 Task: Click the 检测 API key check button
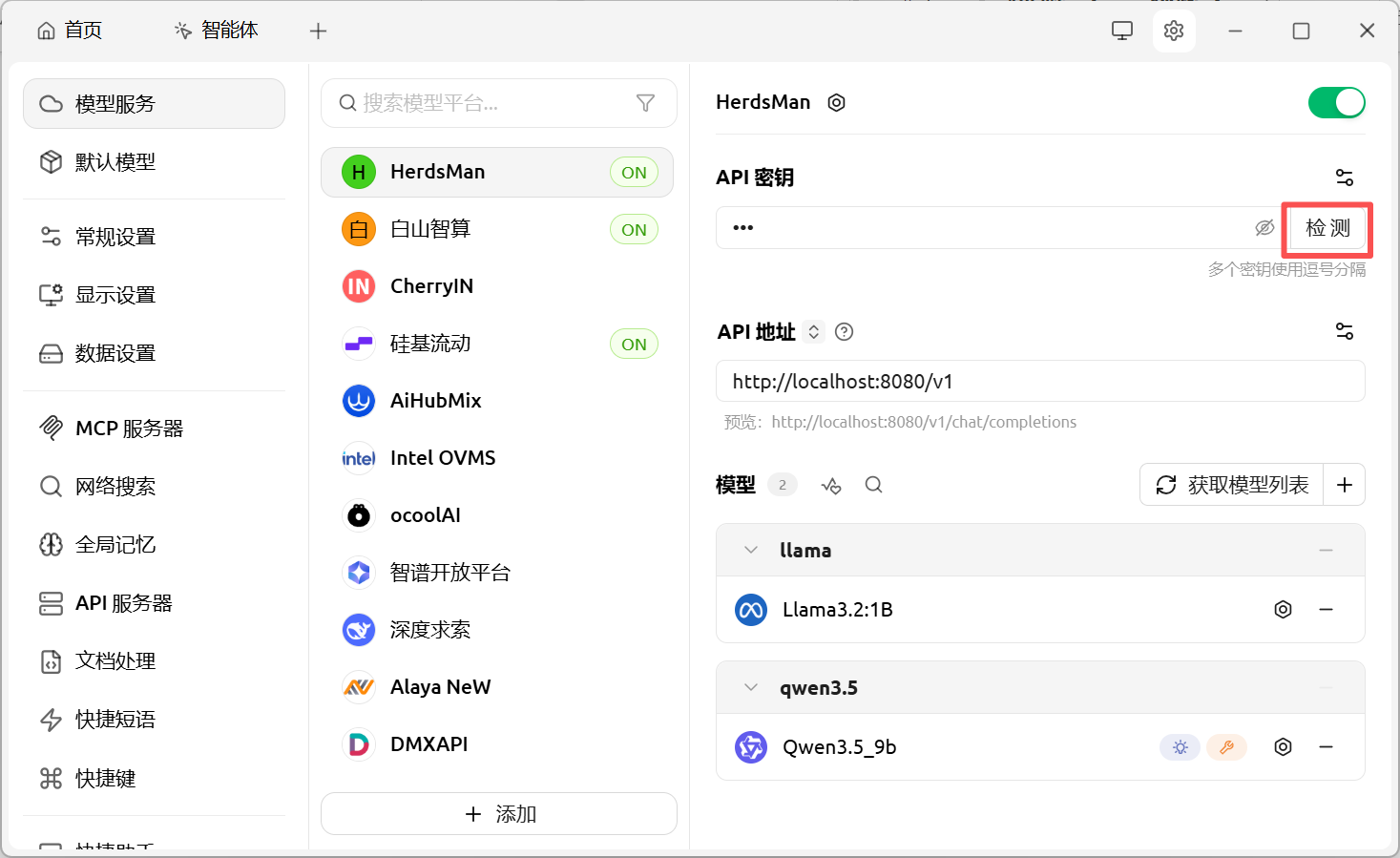coord(1327,228)
